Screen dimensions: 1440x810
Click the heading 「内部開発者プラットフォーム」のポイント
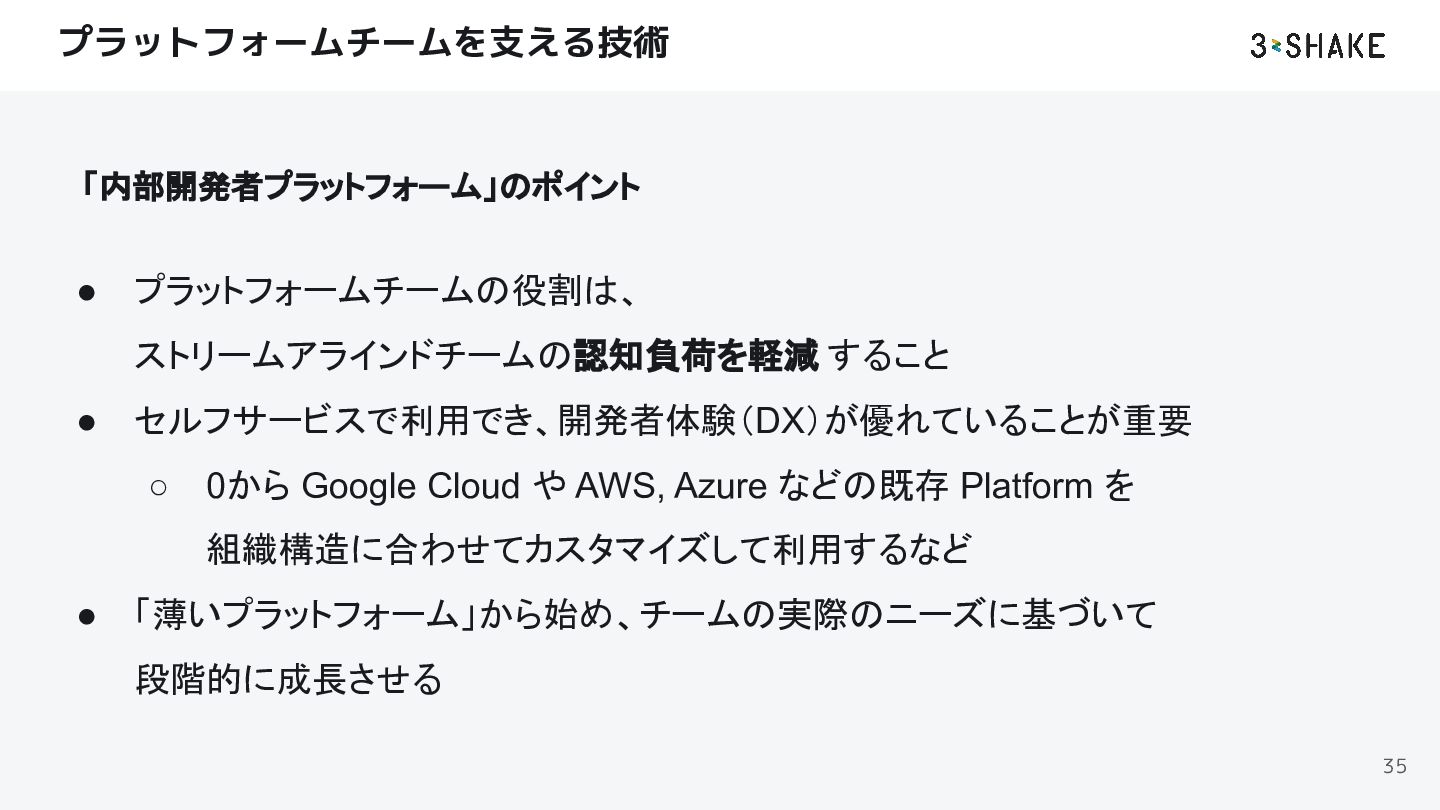point(360,186)
